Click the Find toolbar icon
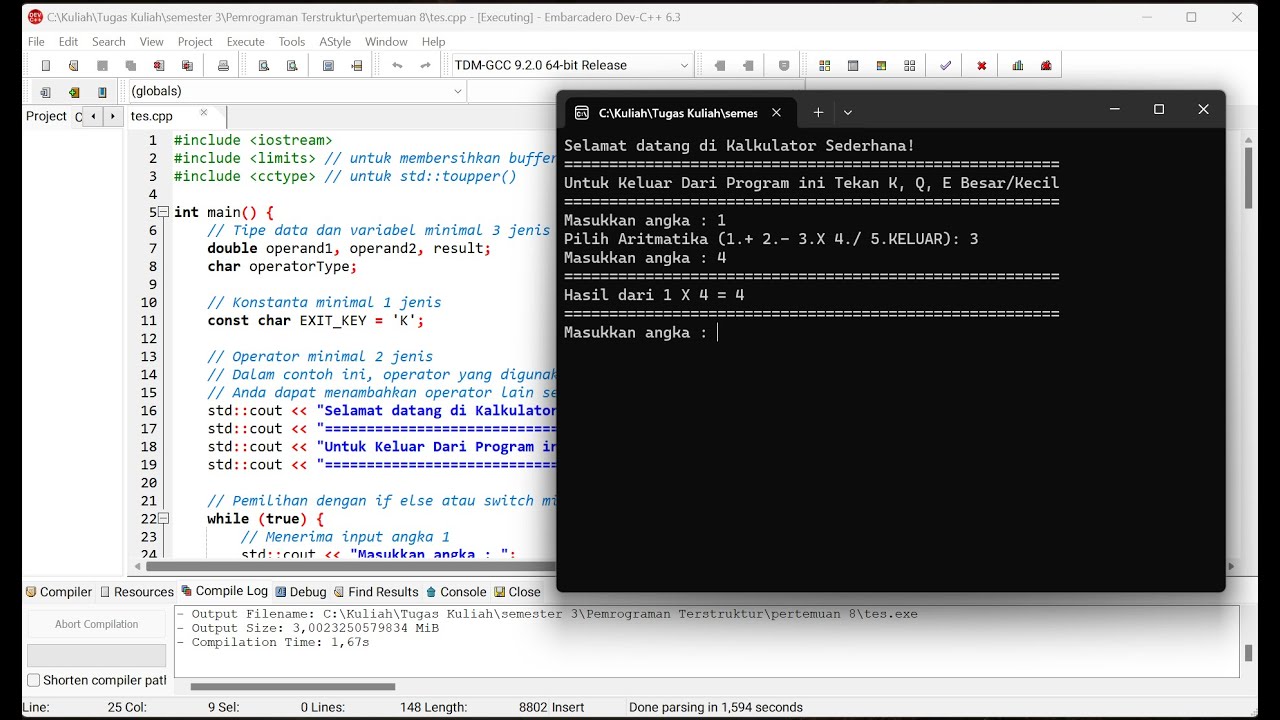1280x720 pixels. 264,66
